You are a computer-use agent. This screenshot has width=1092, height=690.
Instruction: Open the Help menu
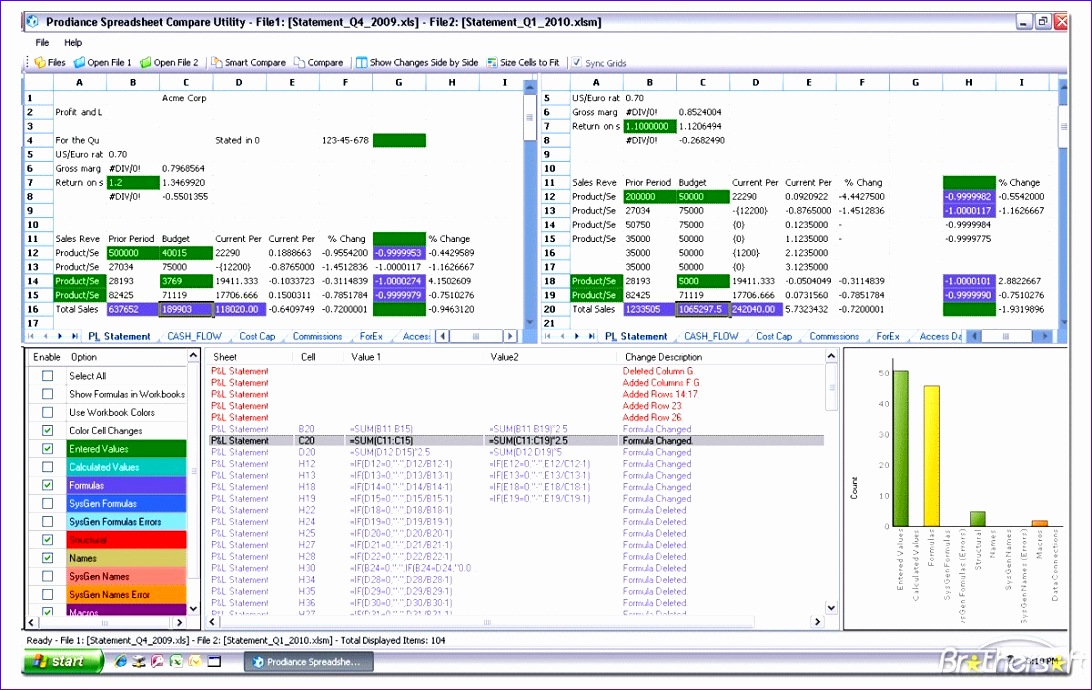pos(73,43)
